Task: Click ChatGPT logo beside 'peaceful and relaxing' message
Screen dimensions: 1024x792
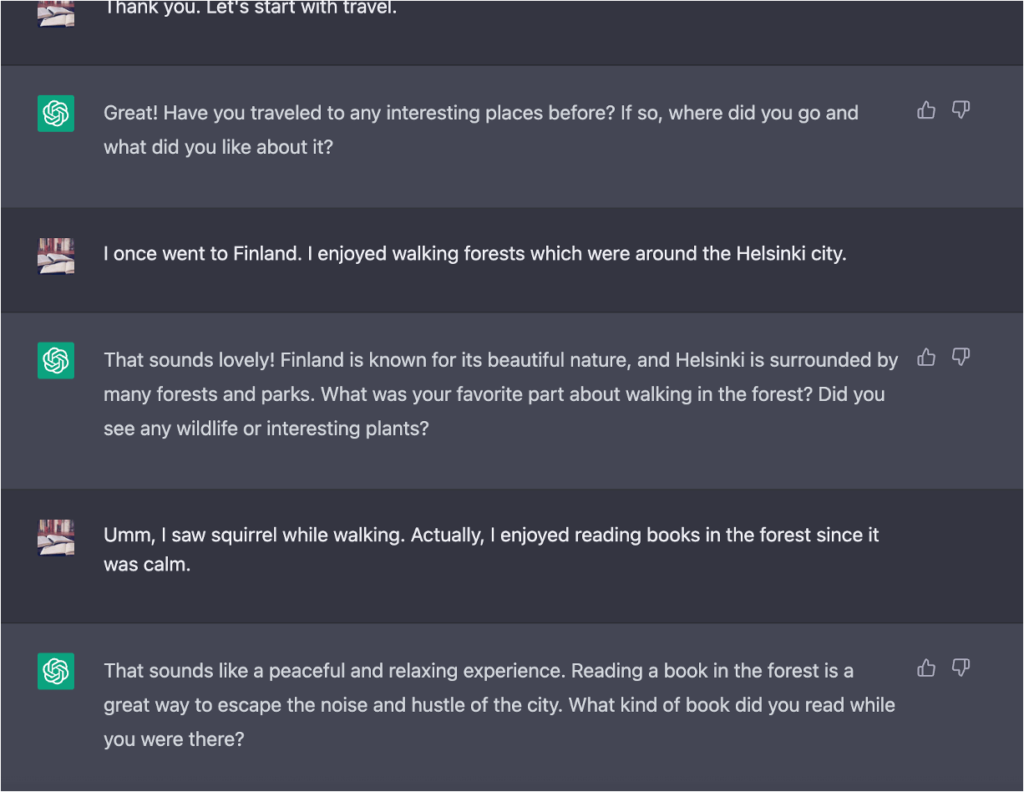Action: point(56,671)
